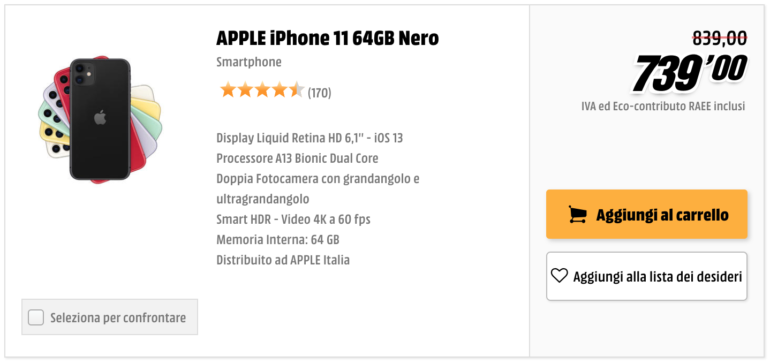Image resolution: width=770 pixels, height=364 pixels.
Task: Click the iPhone 11 product image
Action: tap(100, 119)
